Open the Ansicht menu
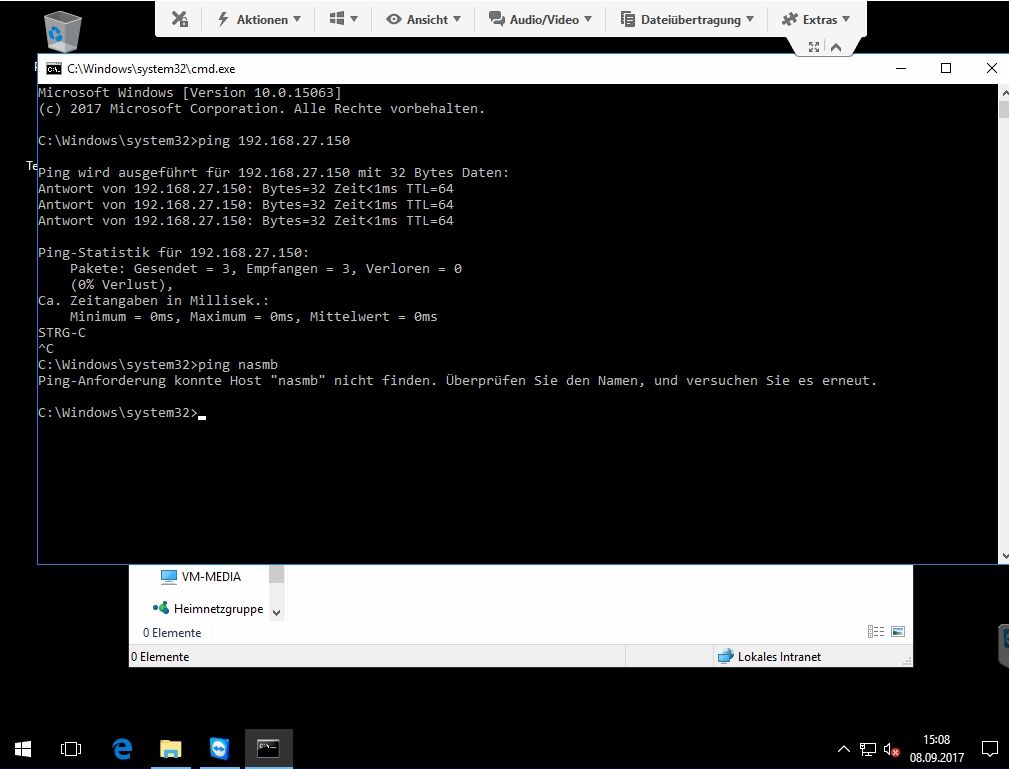 point(423,19)
